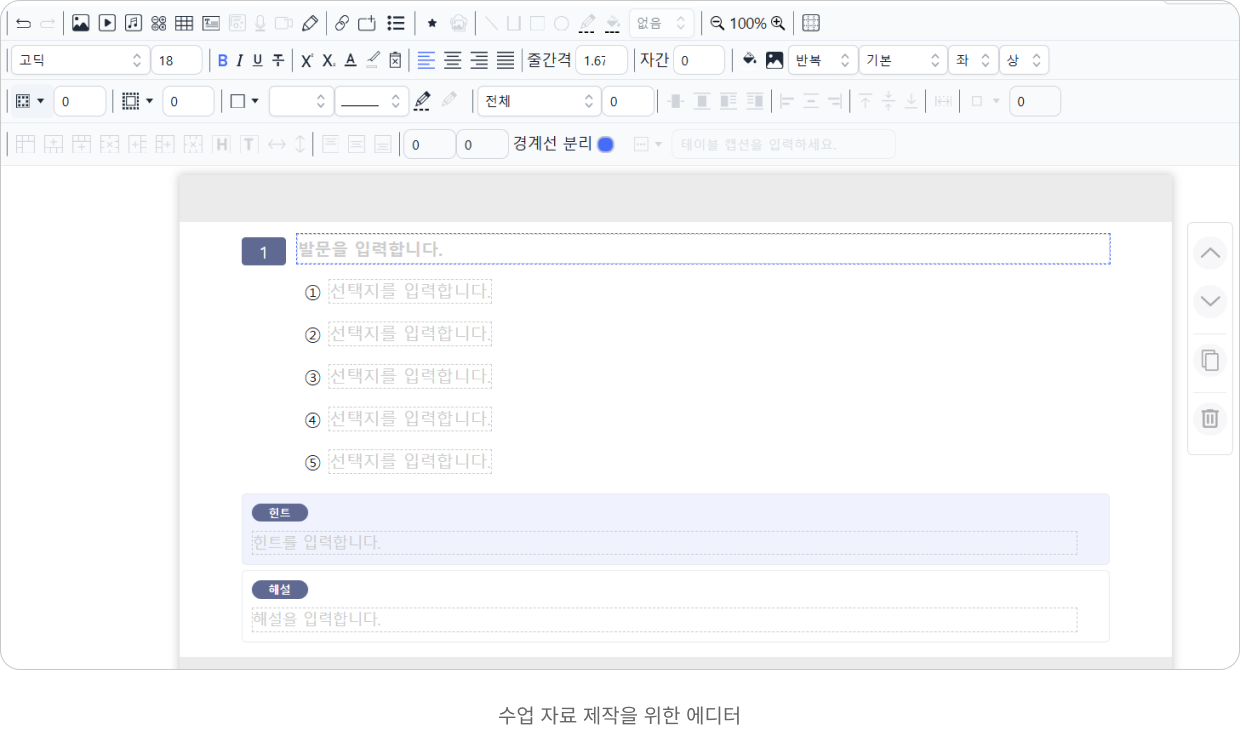Apply superscript formatting
The width and height of the screenshot is (1240, 730).
(307, 61)
